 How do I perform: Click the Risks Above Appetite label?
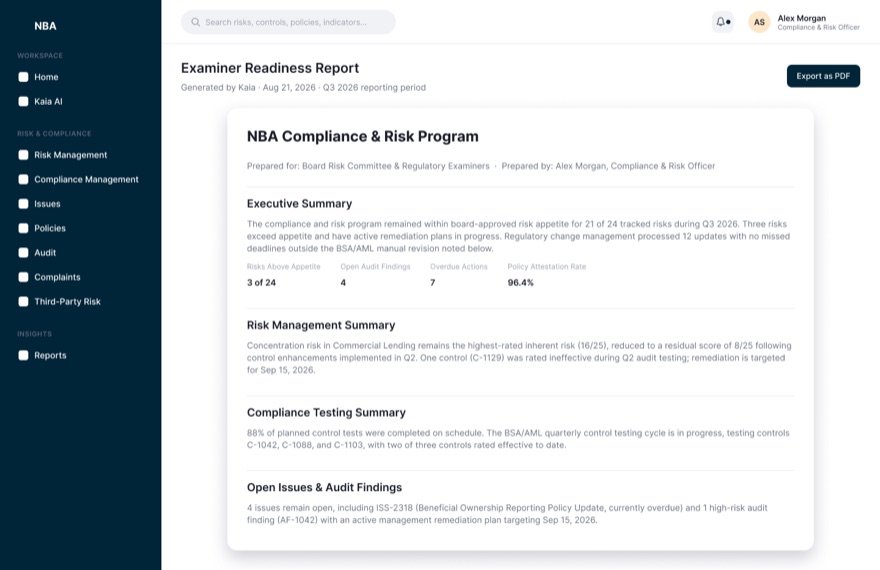(283, 266)
